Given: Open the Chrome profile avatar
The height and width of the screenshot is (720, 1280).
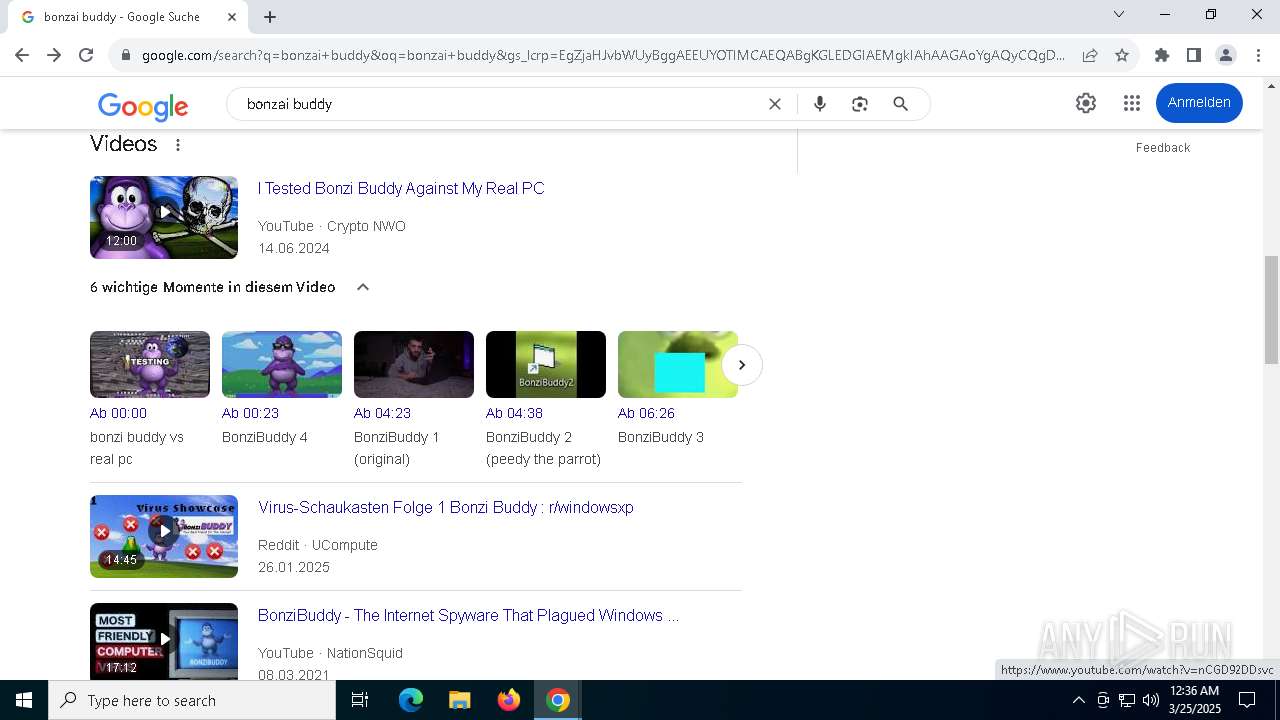Looking at the screenshot, I should point(1226,55).
